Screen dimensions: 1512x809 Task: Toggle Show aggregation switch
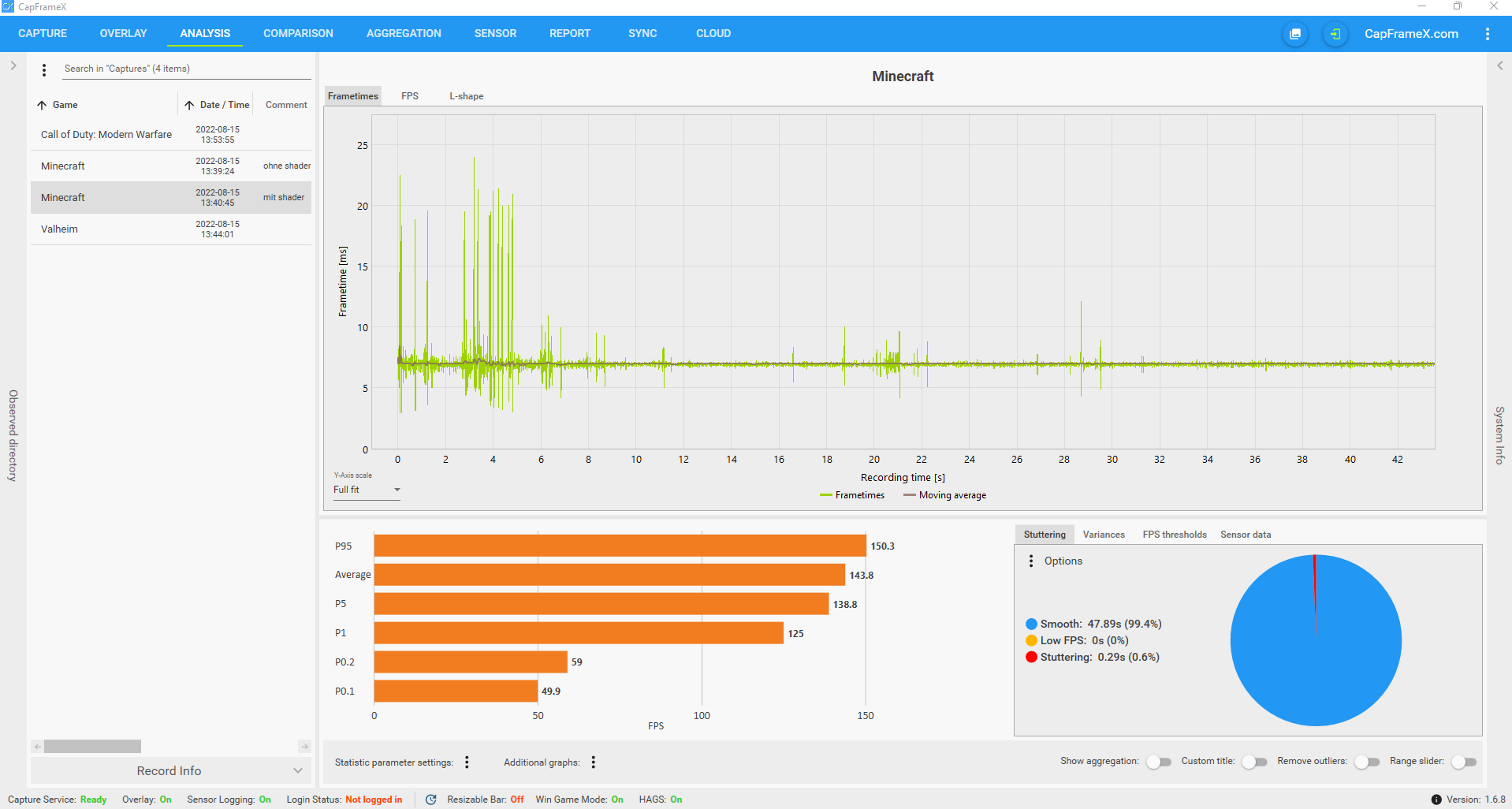(1158, 762)
